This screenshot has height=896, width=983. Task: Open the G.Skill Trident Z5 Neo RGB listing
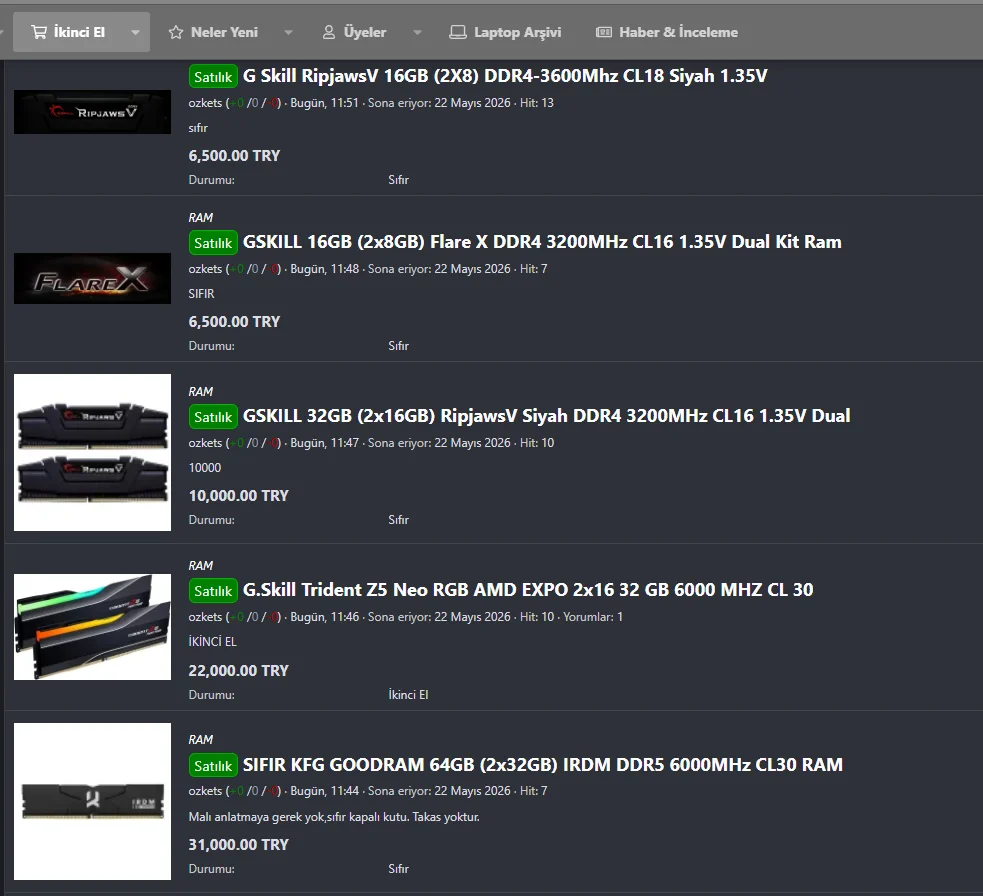(x=528, y=590)
